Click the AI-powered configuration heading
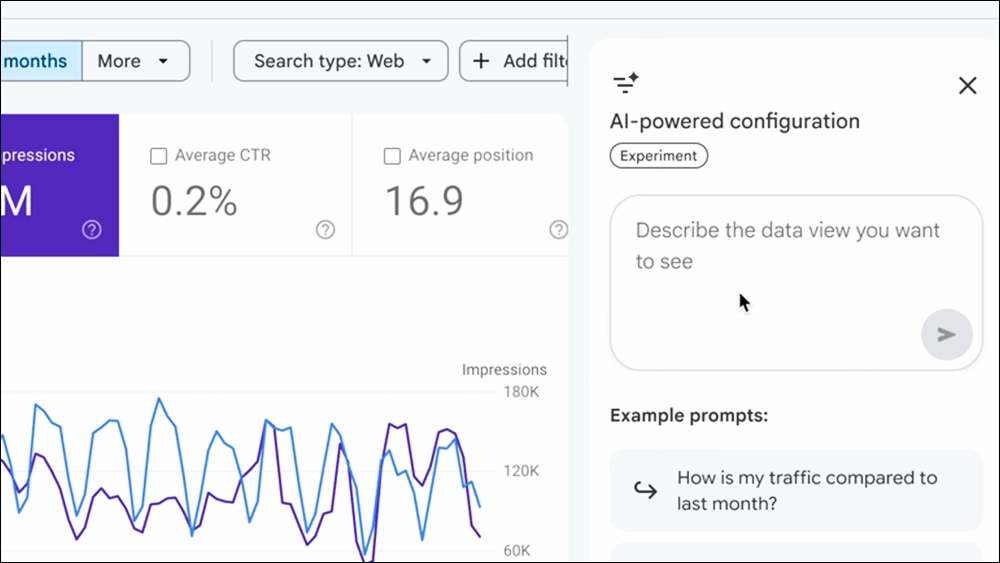The height and width of the screenshot is (563, 1000). pyautogui.click(x=735, y=121)
